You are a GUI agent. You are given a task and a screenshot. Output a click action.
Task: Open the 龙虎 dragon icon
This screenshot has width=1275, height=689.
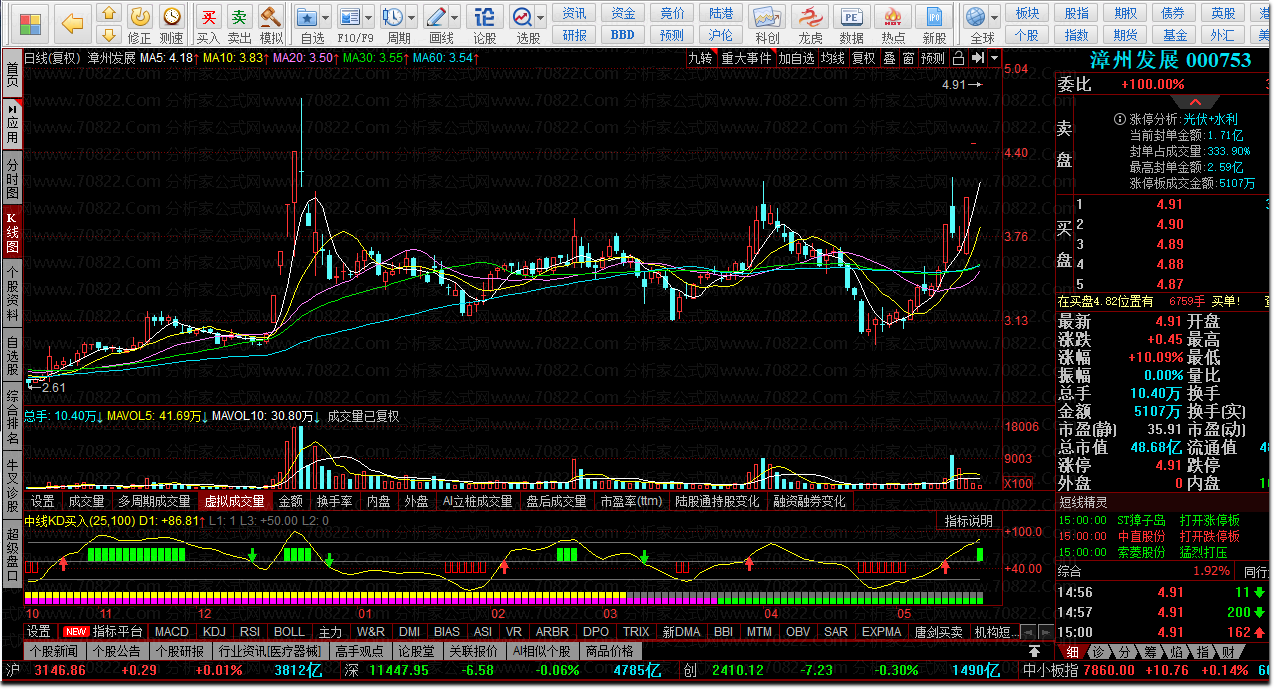(810, 17)
